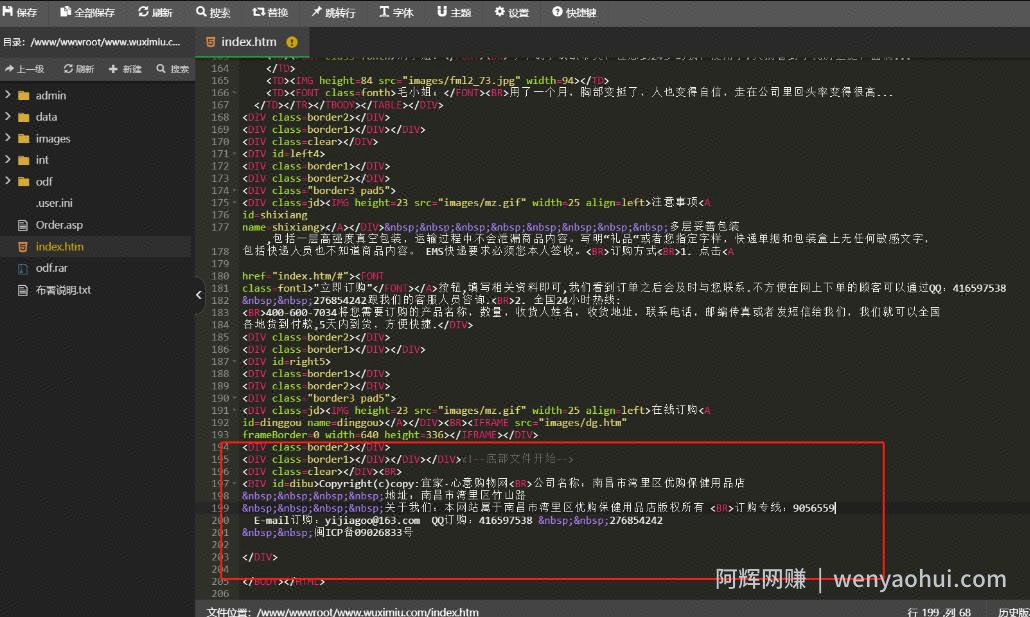Search files with the sidebar 搜索 button
Screen dimensions: 1030x617
(173, 68)
